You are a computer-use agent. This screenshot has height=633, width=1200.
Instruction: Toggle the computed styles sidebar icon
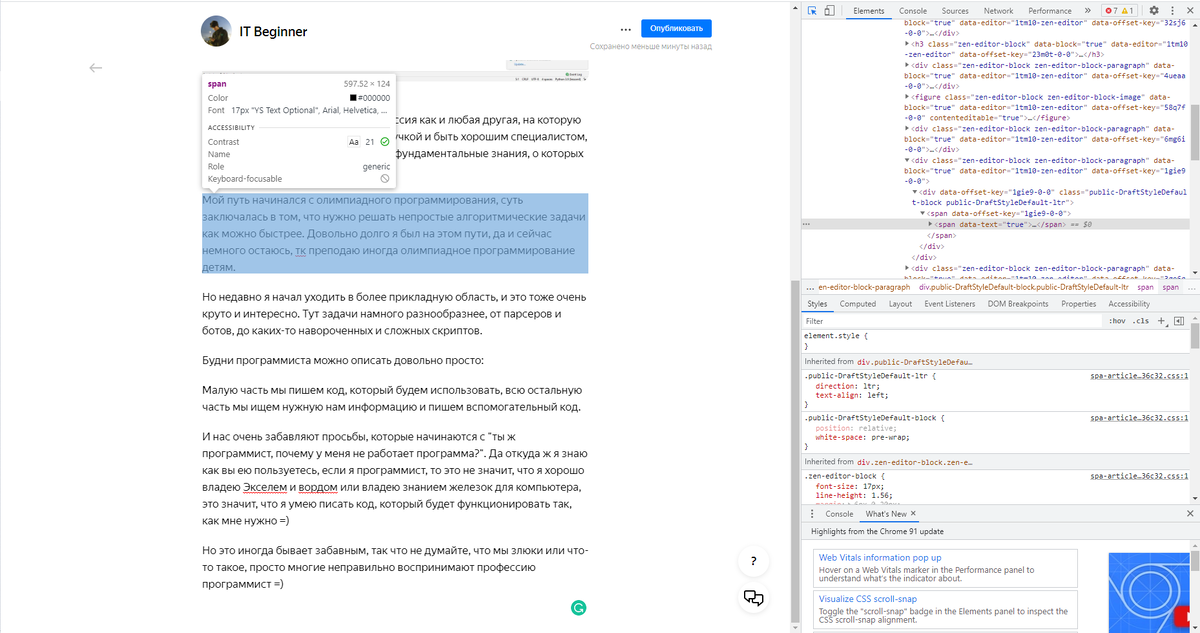click(1179, 321)
